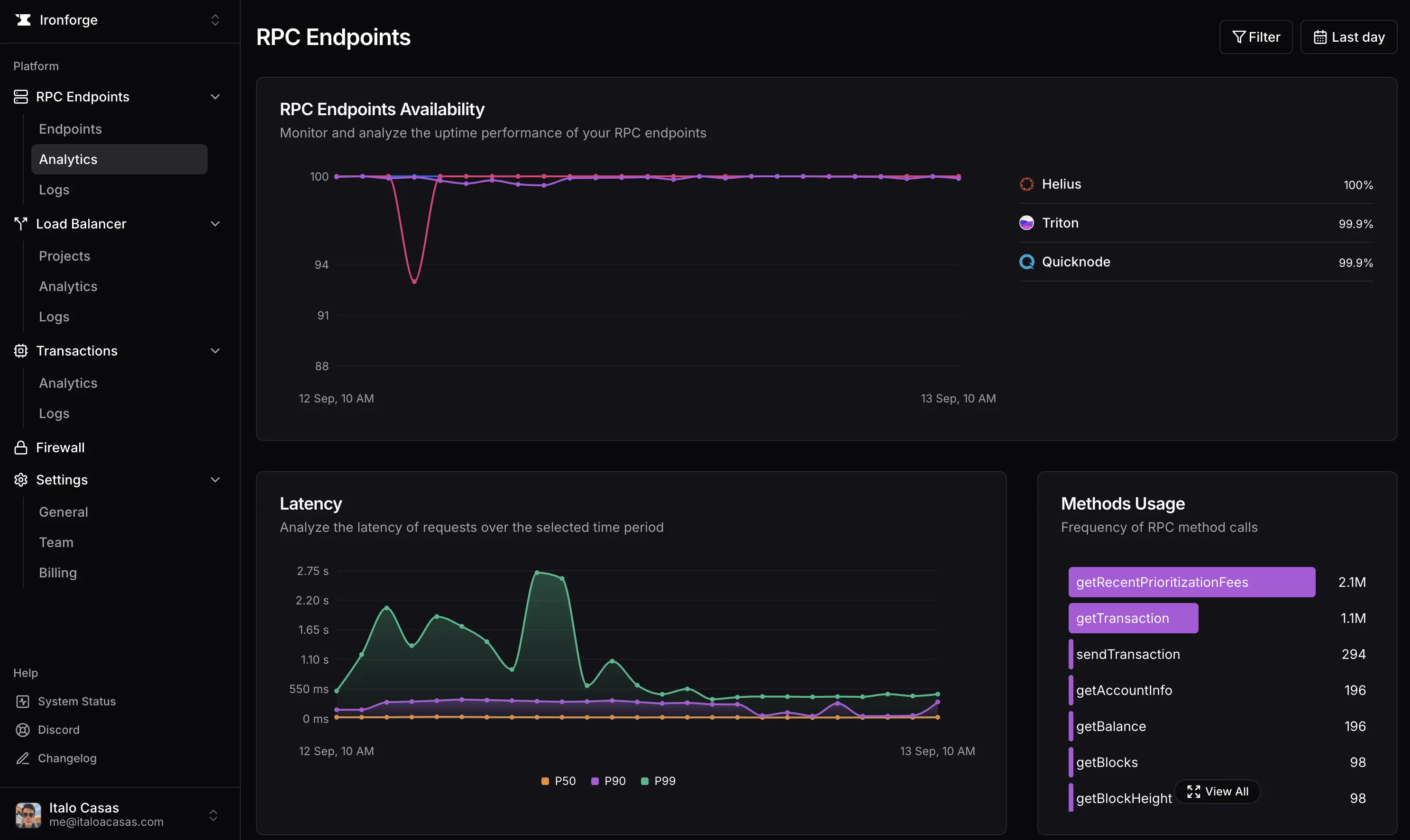Screen dimensions: 1410x840
Task: Click the Discord icon under Help
Action: point(23,729)
